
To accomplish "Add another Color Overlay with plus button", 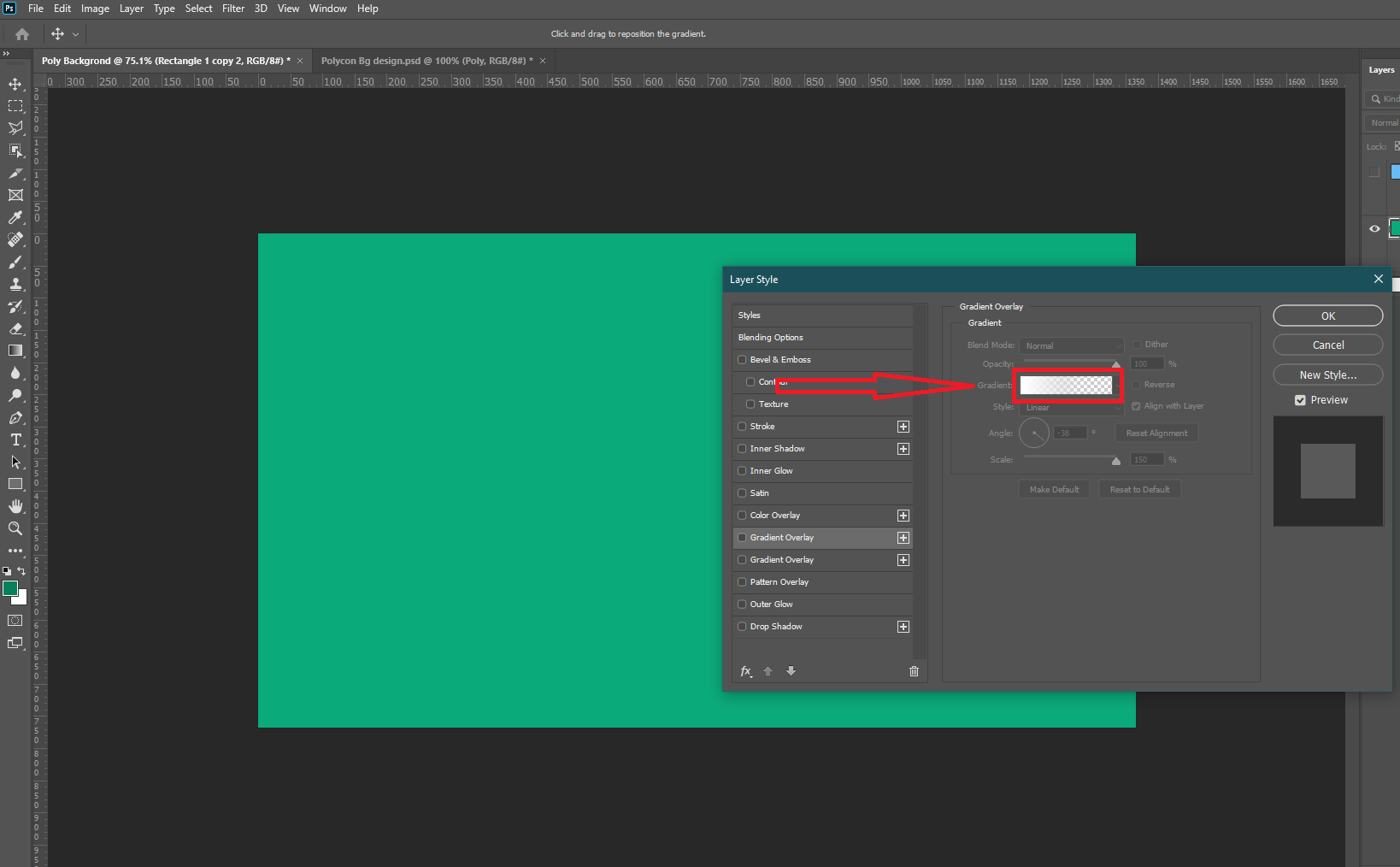I will (903, 516).
